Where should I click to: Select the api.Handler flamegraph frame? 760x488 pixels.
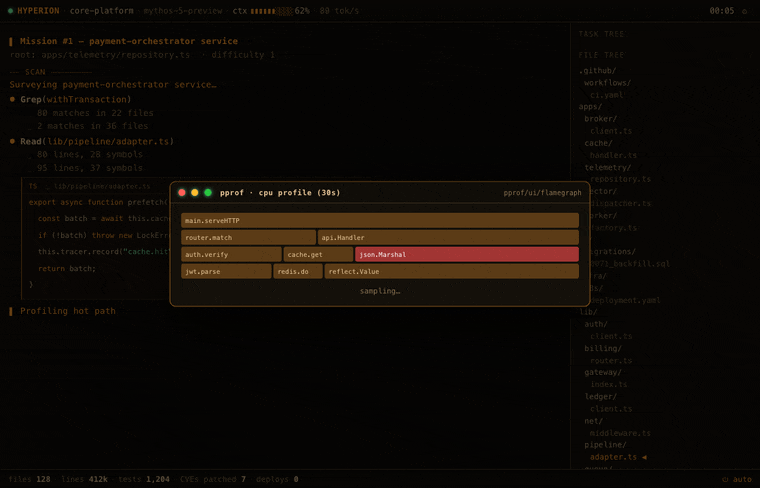pyautogui.click(x=448, y=237)
